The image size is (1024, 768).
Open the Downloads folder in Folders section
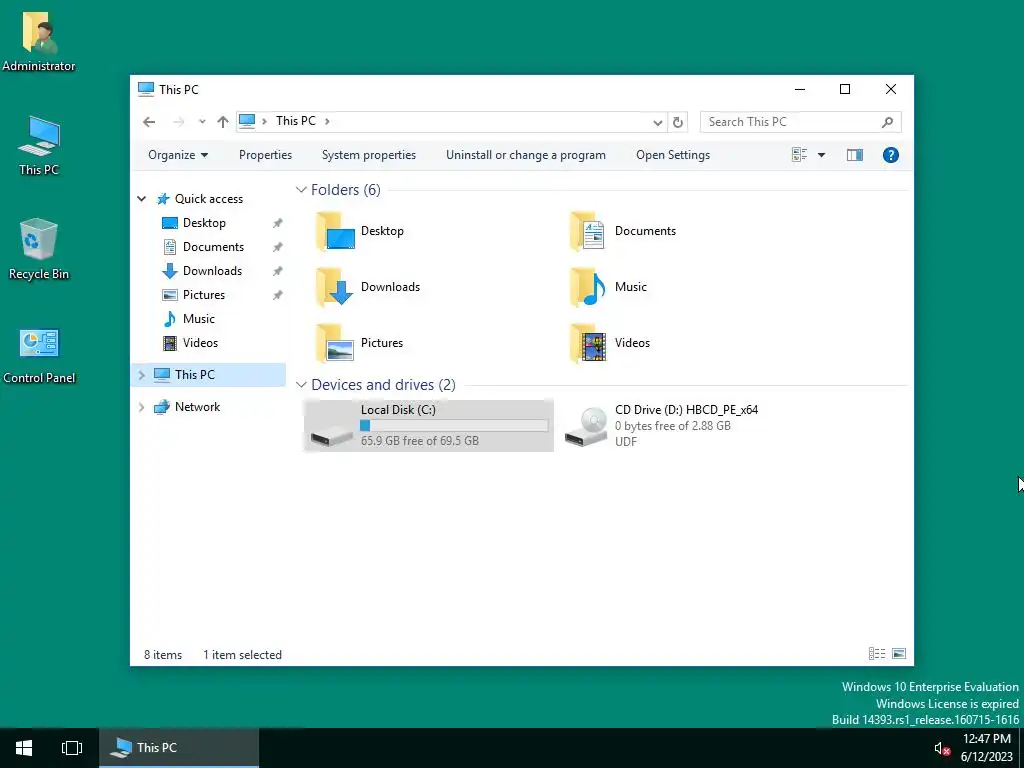pos(368,287)
